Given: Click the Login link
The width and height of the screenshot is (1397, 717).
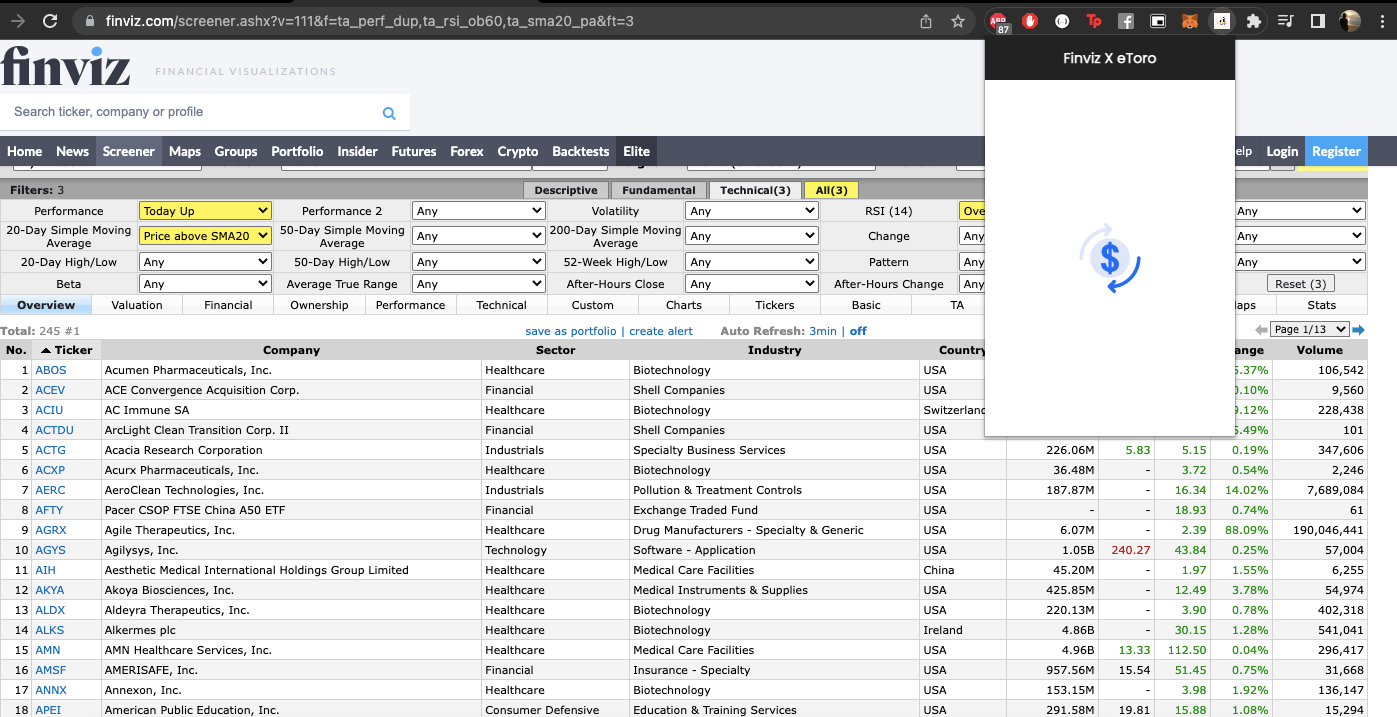Looking at the screenshot, I should [1282, 151].
